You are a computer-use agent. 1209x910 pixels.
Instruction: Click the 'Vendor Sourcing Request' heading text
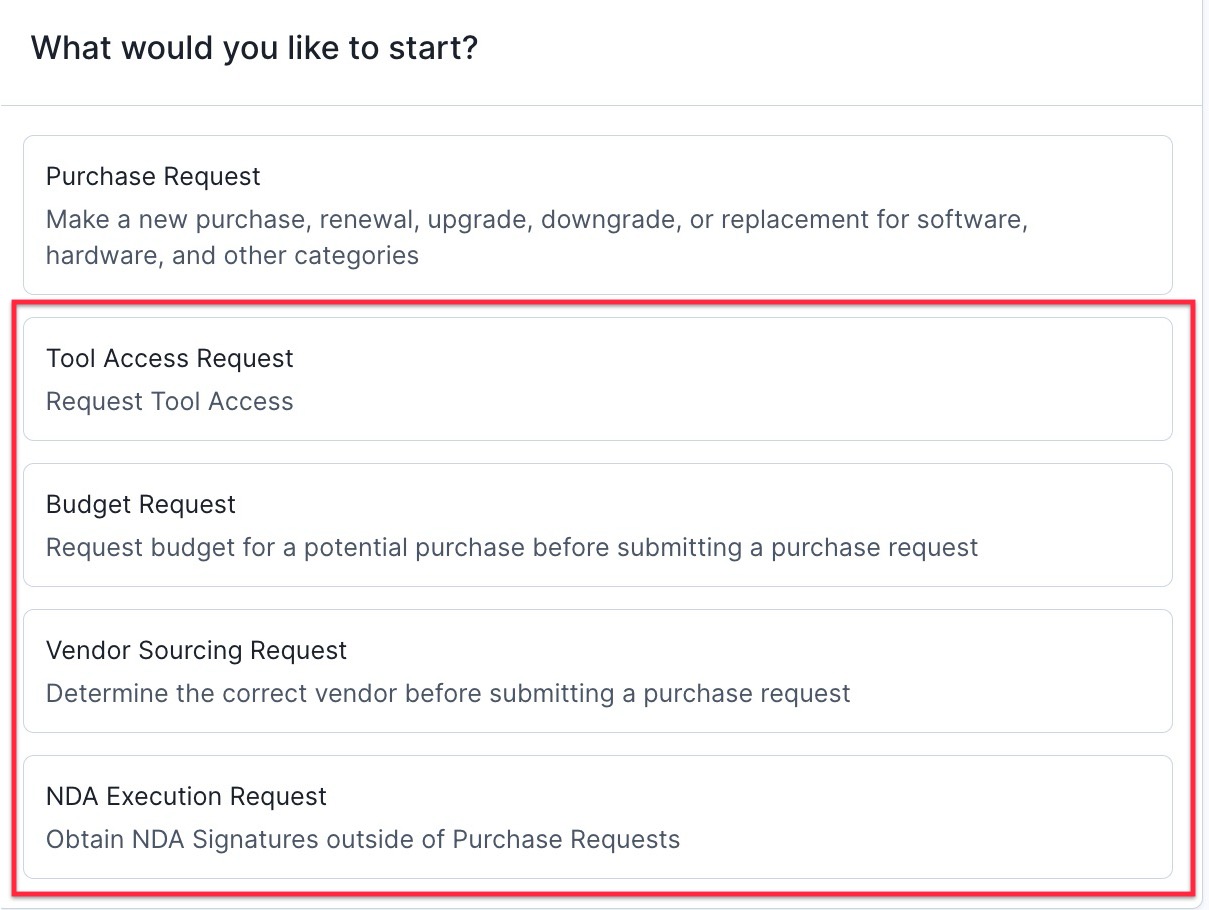[x=196, y=651]
